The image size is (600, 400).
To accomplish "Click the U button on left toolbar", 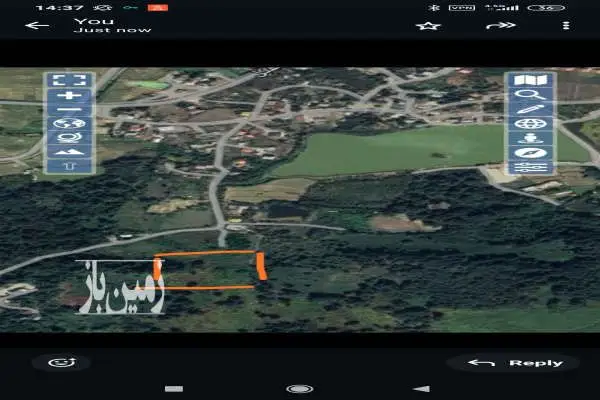I will click(69, 166).
